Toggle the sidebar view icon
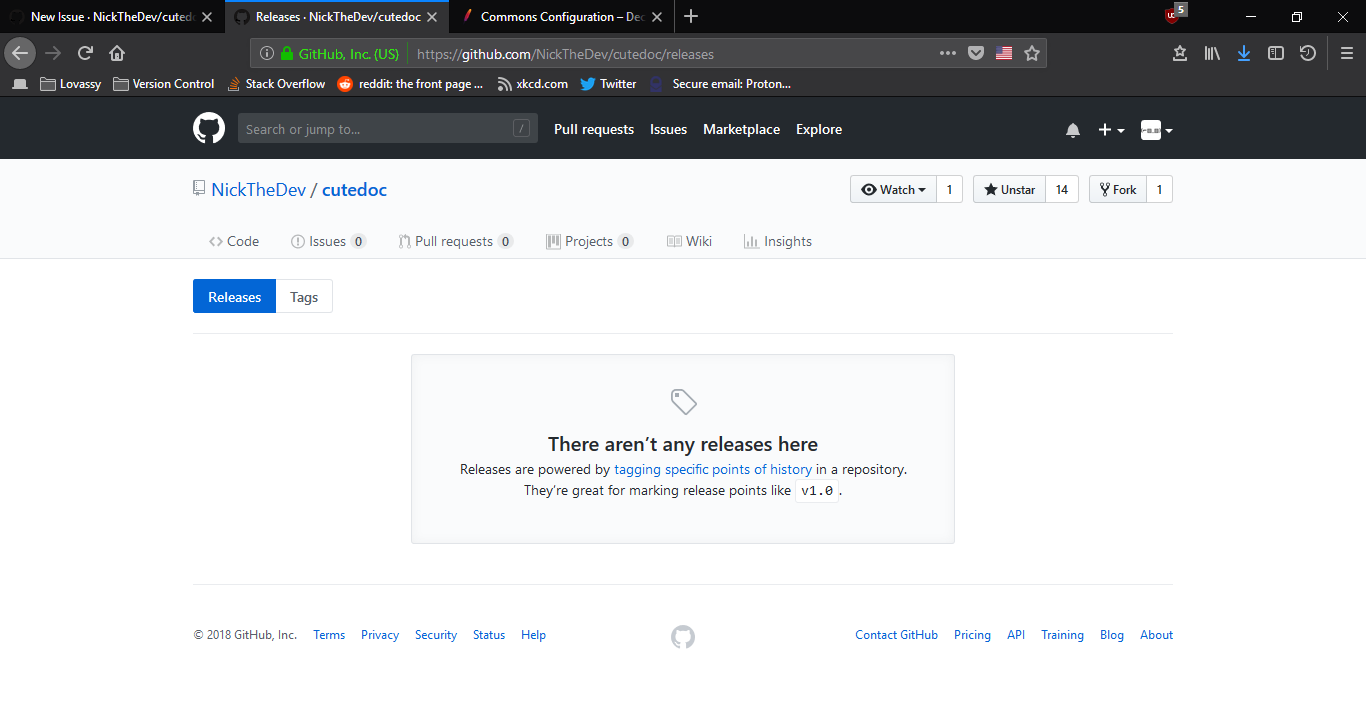 tap(1276, 53)
